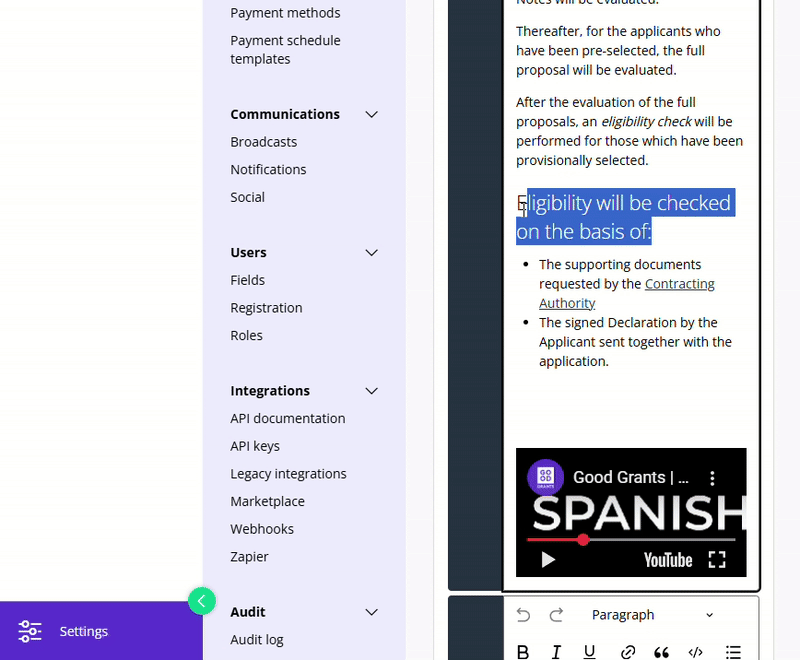The width and height of the screenshot is (800, 660).
Task: Collapse the Integrations section
Action: (x=371, y=391)
